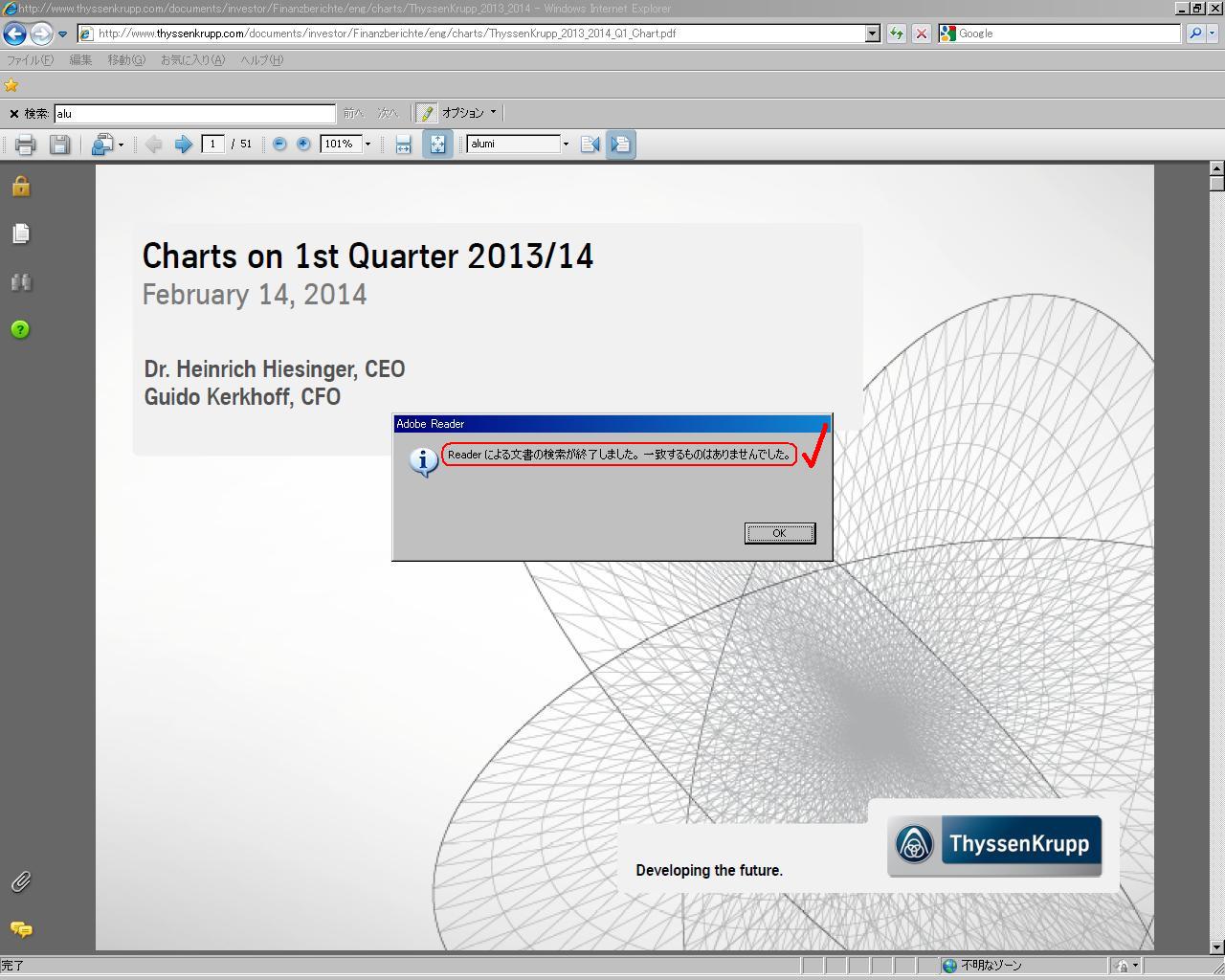The width and height of the screenshot is (1225, 980).
Task: Open search provider options dropdown
Action: coord(1212,33)
